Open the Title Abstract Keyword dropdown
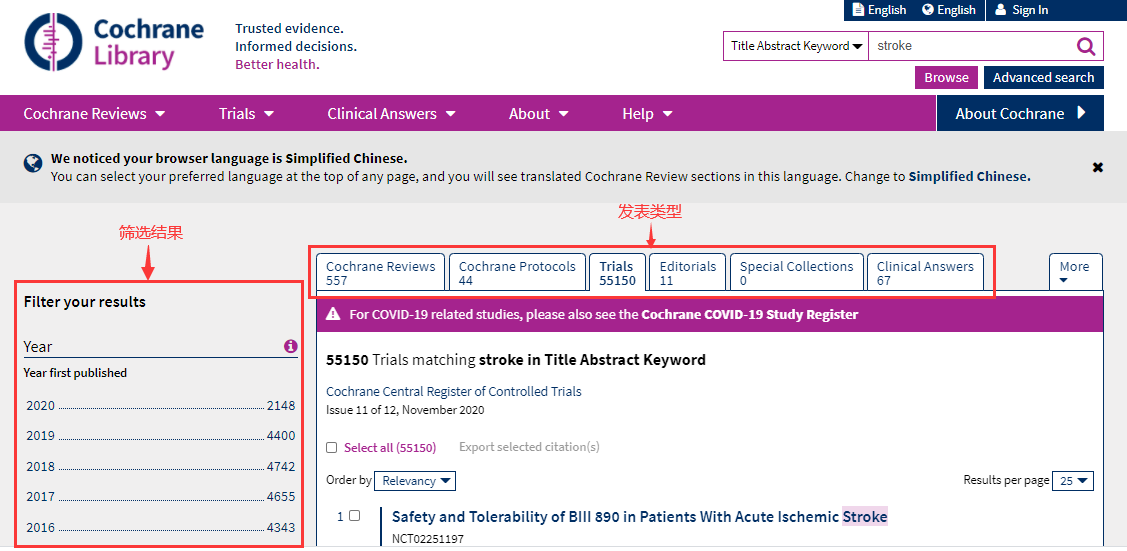Viewport: 1127px width, 551px height. click(796, 46)
